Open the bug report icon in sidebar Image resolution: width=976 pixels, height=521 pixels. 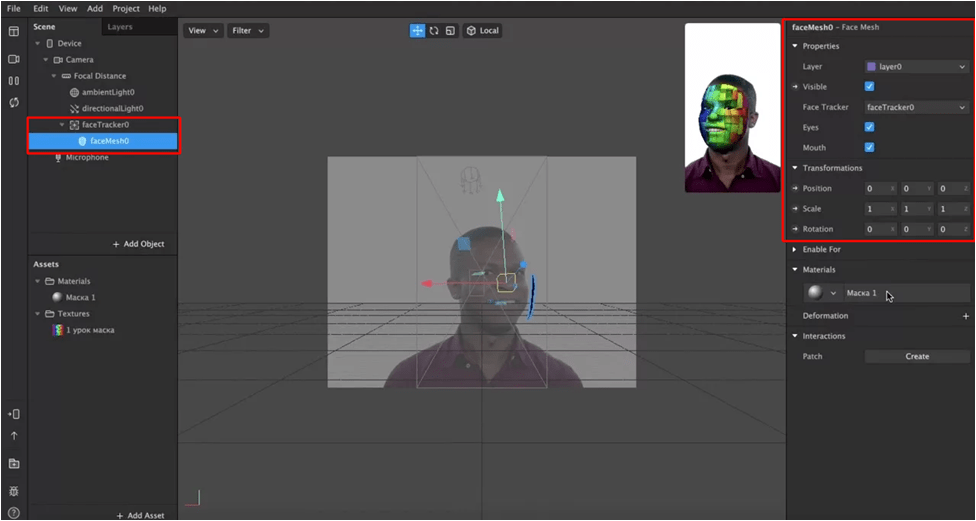(x=14, y=491)
